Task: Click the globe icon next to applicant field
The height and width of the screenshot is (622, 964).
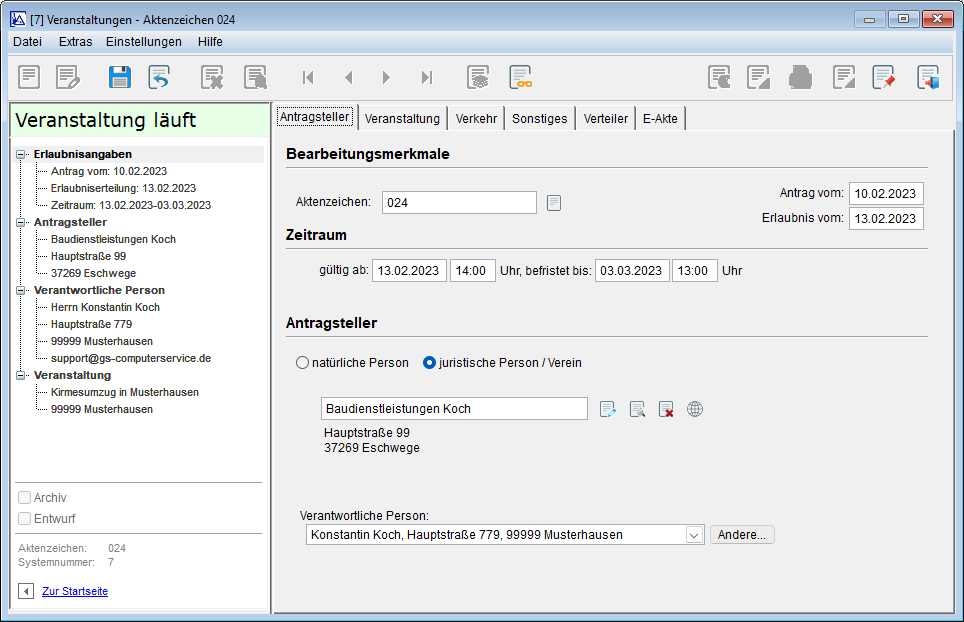Action: pyautogui.click(x=695, y=409)
